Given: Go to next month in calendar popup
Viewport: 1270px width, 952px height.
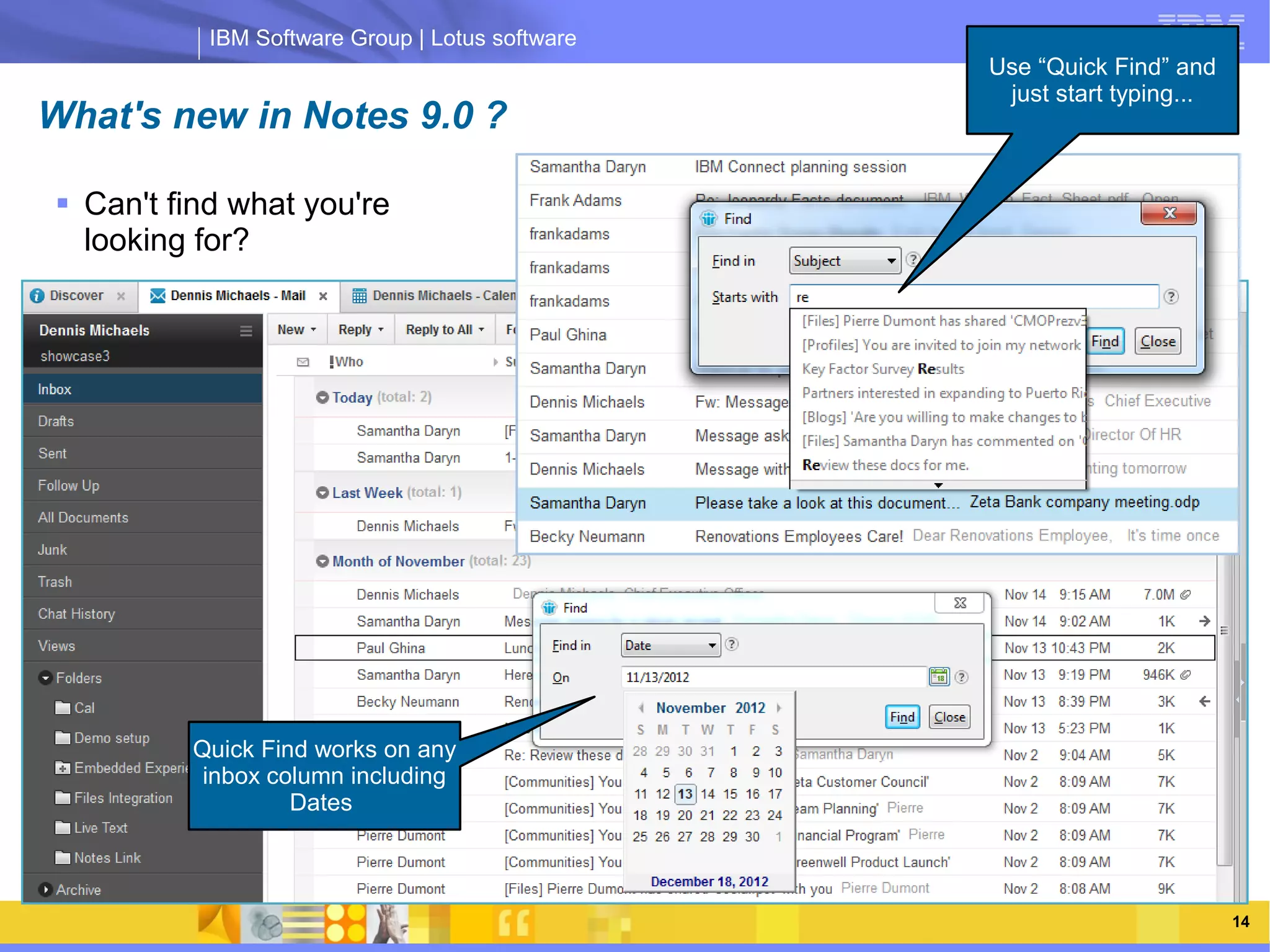Looking at the screenshot, I should 779,708.
